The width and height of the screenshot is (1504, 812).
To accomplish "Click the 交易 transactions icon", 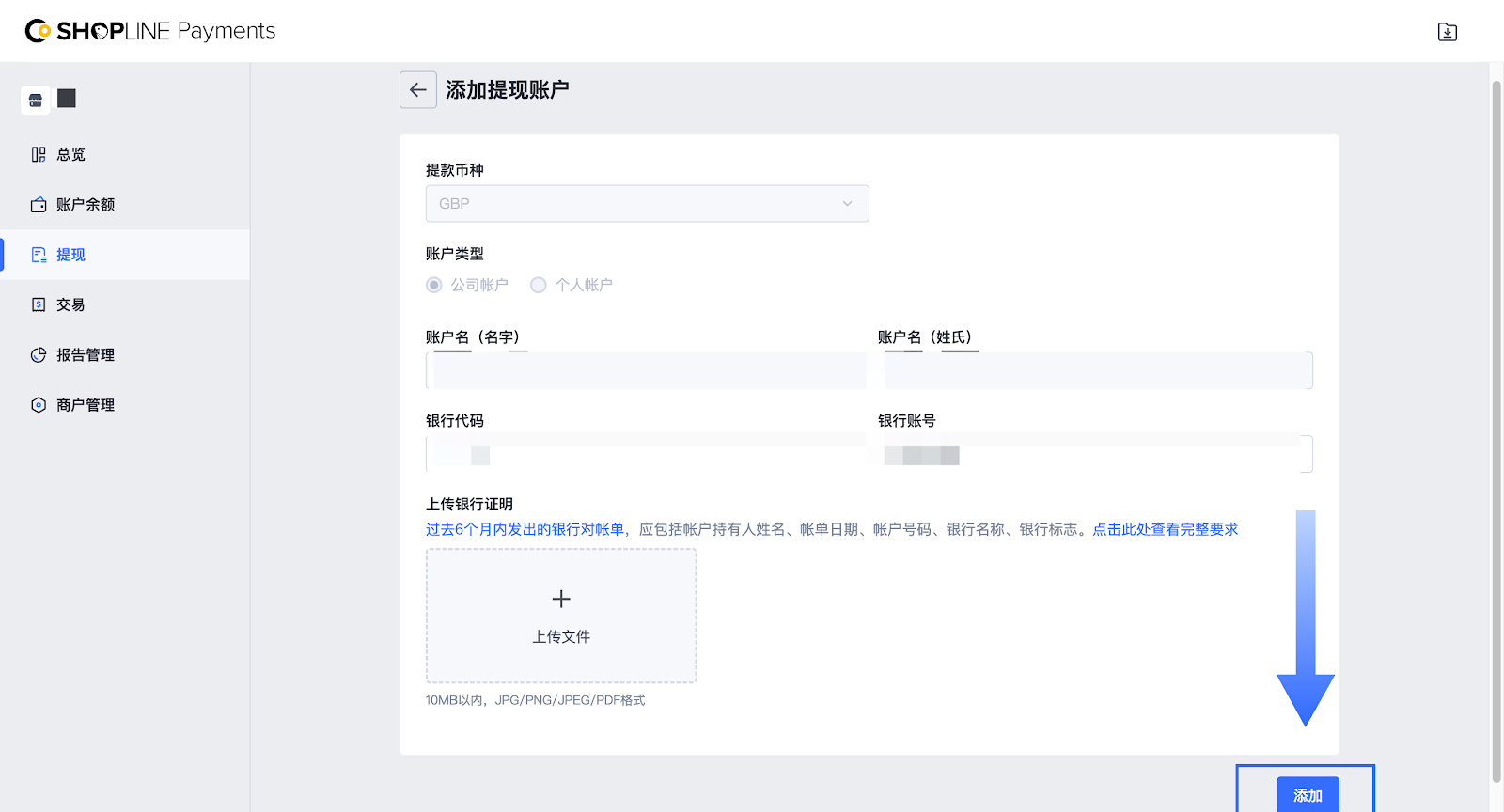I will click(39, 304).
